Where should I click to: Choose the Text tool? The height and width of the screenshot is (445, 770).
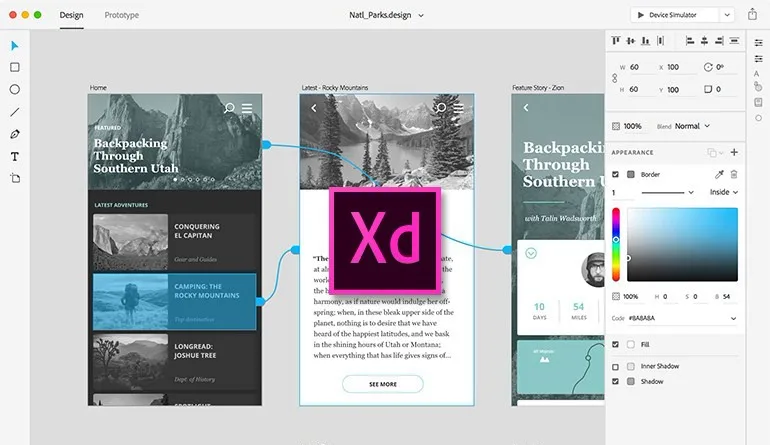click(15, 156)
